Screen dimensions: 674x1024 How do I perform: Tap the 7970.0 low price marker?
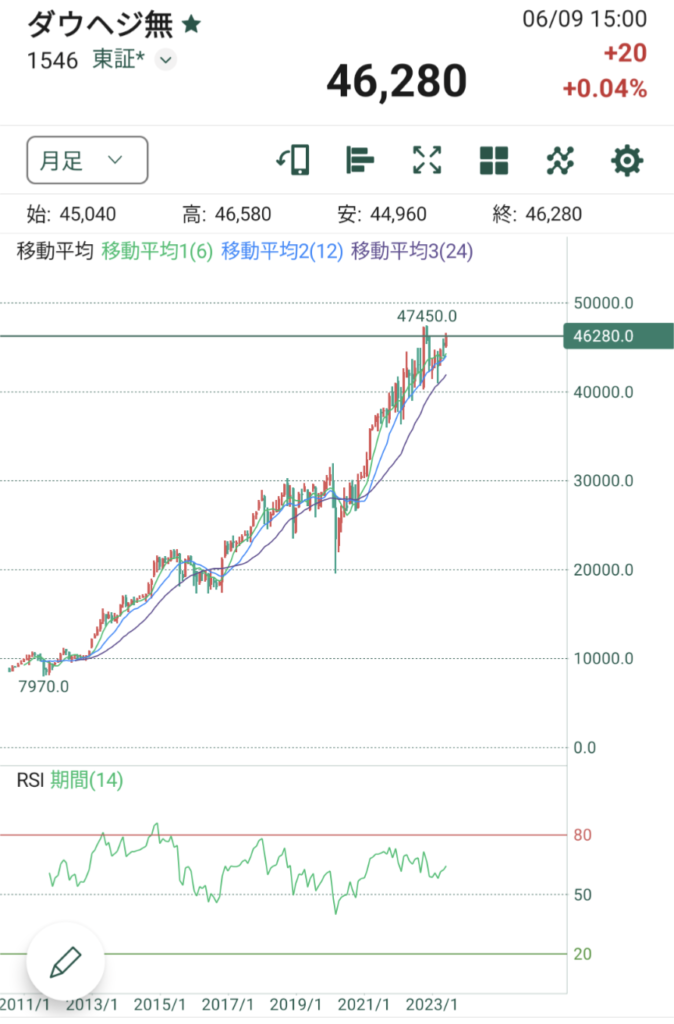42,686
